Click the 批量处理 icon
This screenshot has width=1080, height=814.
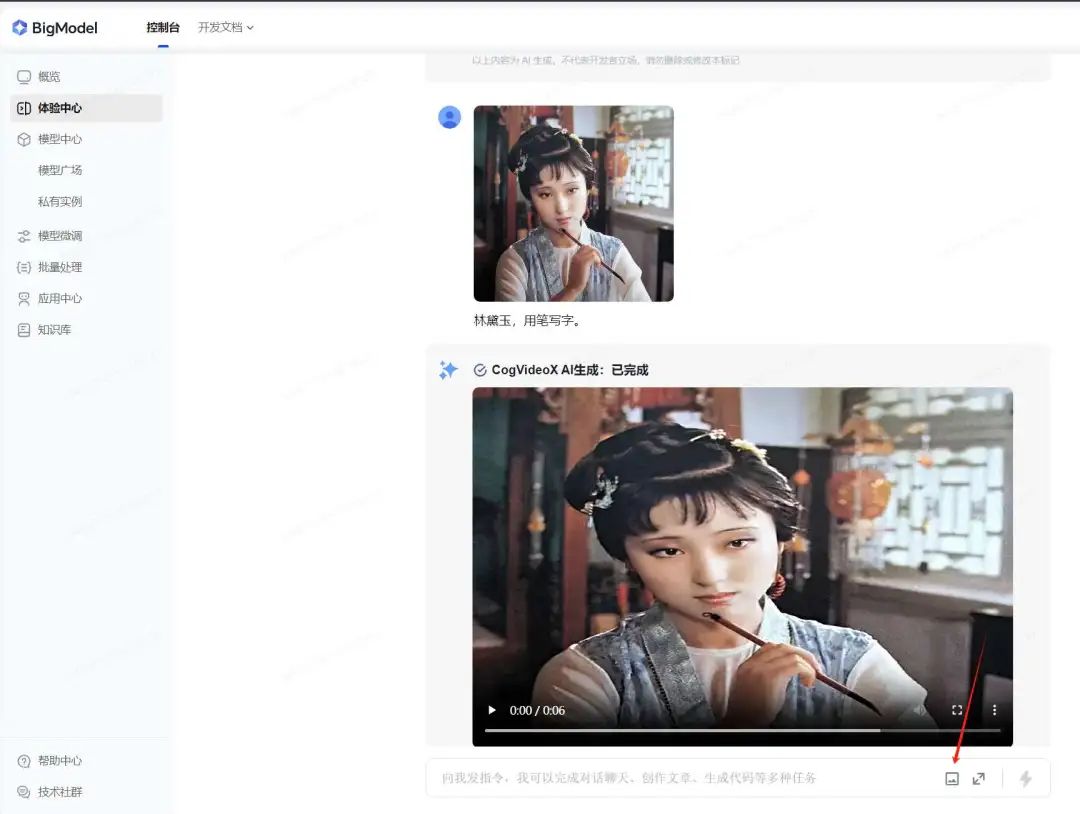24,267
